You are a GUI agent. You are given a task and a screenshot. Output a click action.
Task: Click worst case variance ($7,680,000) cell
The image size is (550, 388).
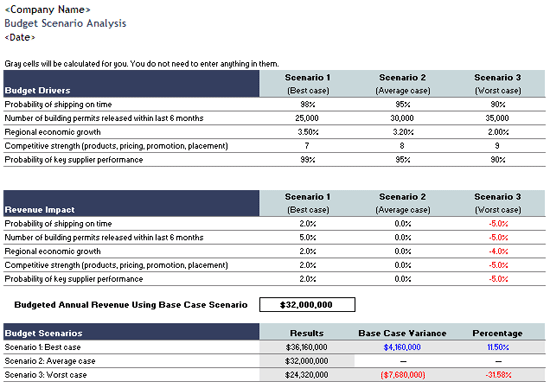(402, 375)
